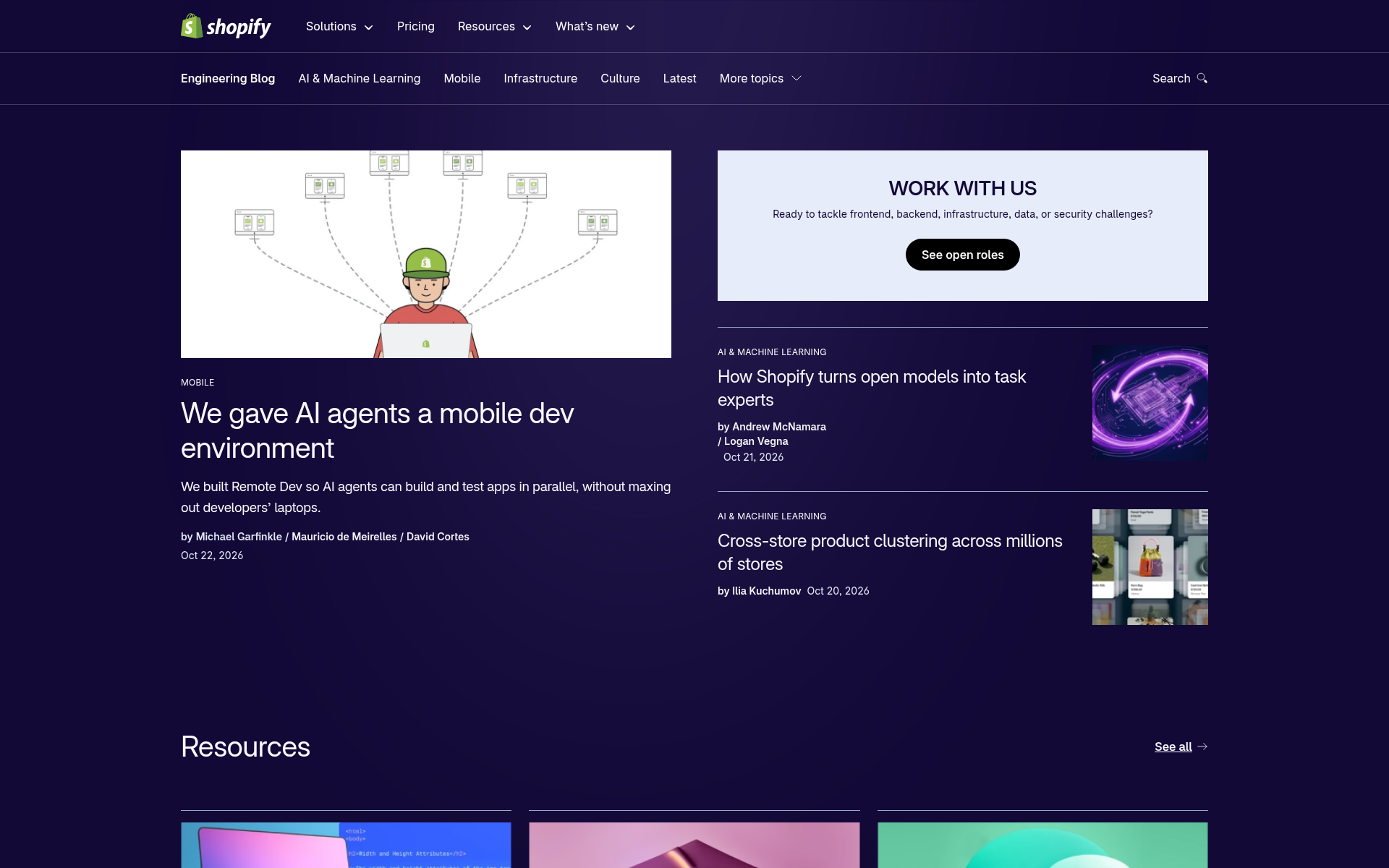1389x868 pixels.
Task: Click author Mauricio de Meirelles
Action: [x=344, y=537]
